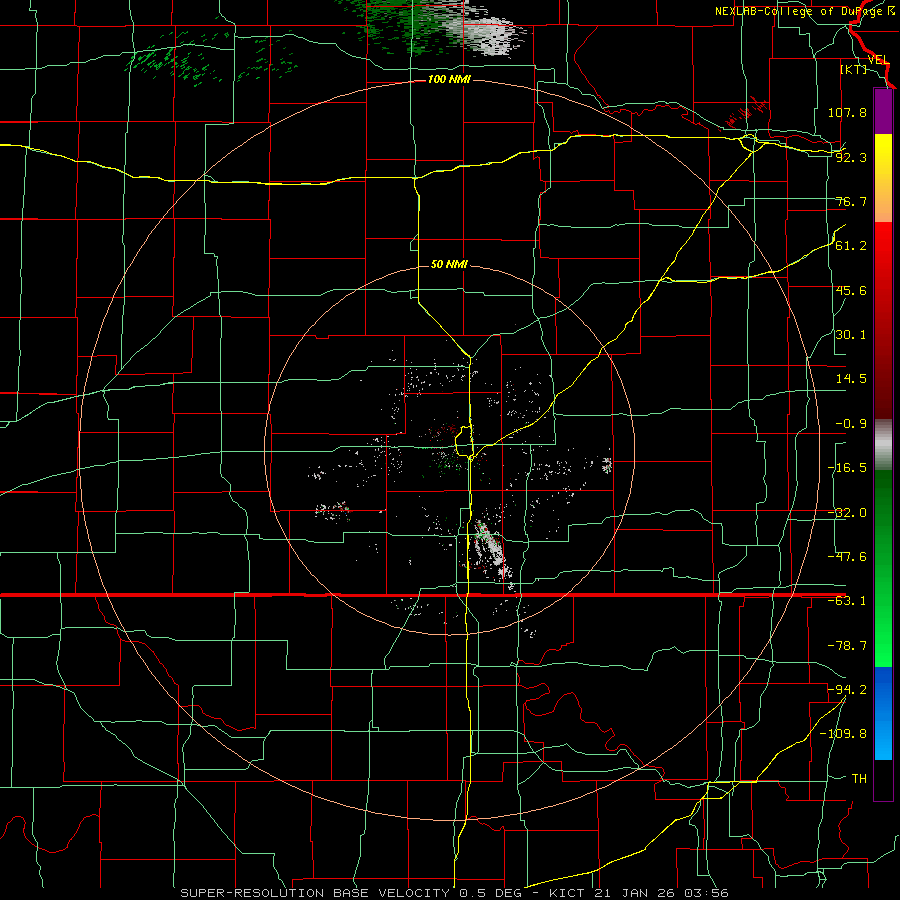This screenshot has height=900, width=900.
Task: Select the 45.6 velocity scale value
Action: [851, 290]
